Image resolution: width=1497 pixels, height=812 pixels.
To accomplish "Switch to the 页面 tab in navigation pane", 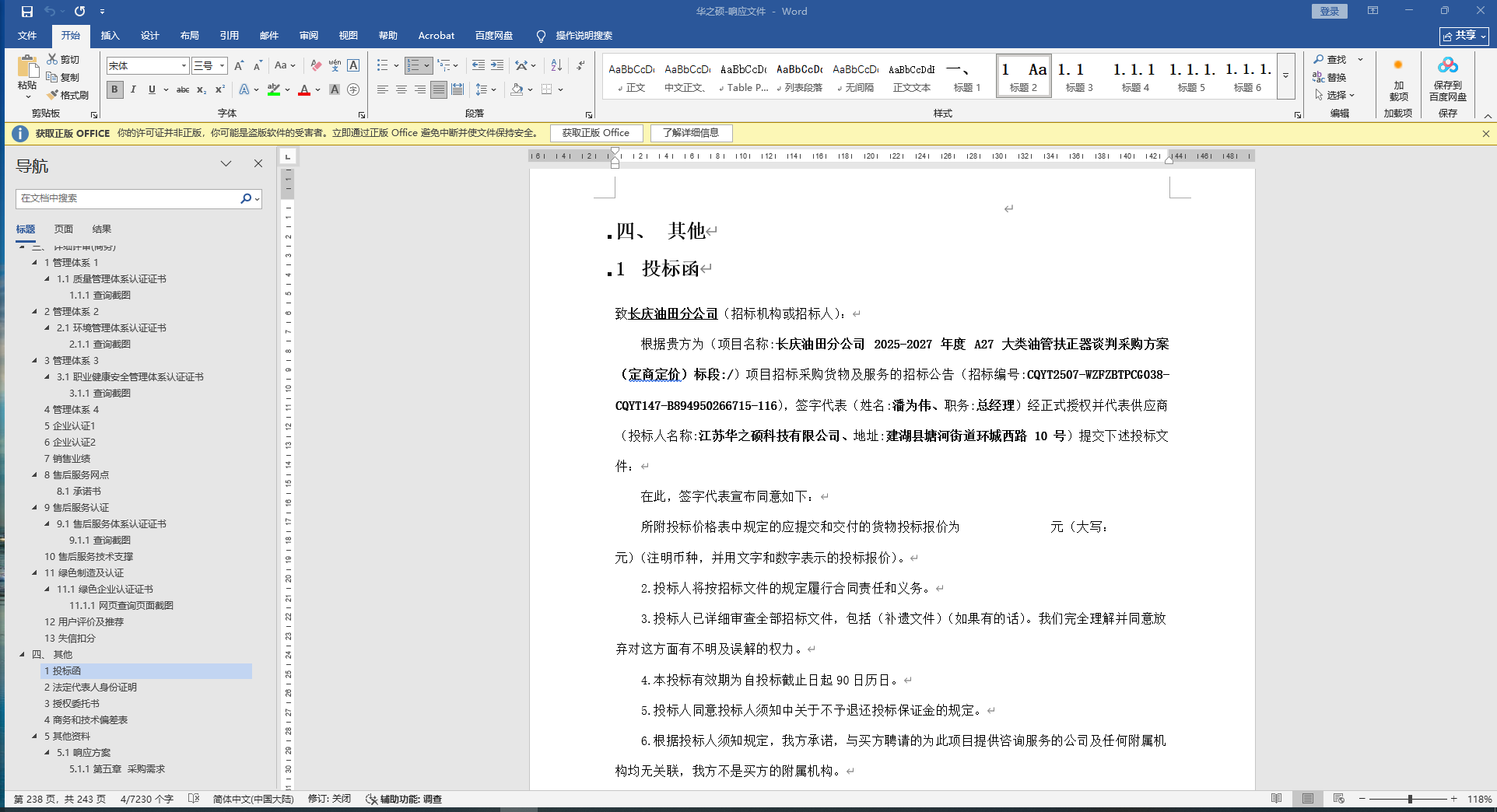I will [x=64, y=229].
